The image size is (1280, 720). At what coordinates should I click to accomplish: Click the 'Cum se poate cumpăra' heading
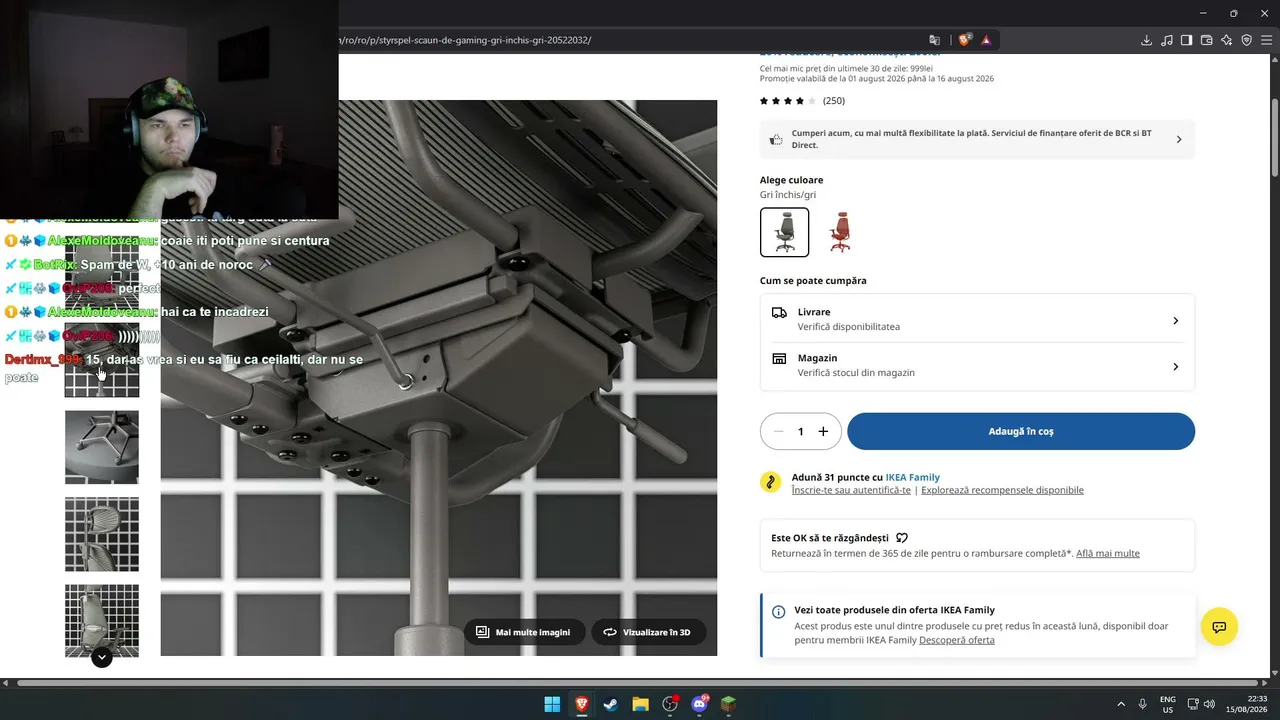click(813, 281)
